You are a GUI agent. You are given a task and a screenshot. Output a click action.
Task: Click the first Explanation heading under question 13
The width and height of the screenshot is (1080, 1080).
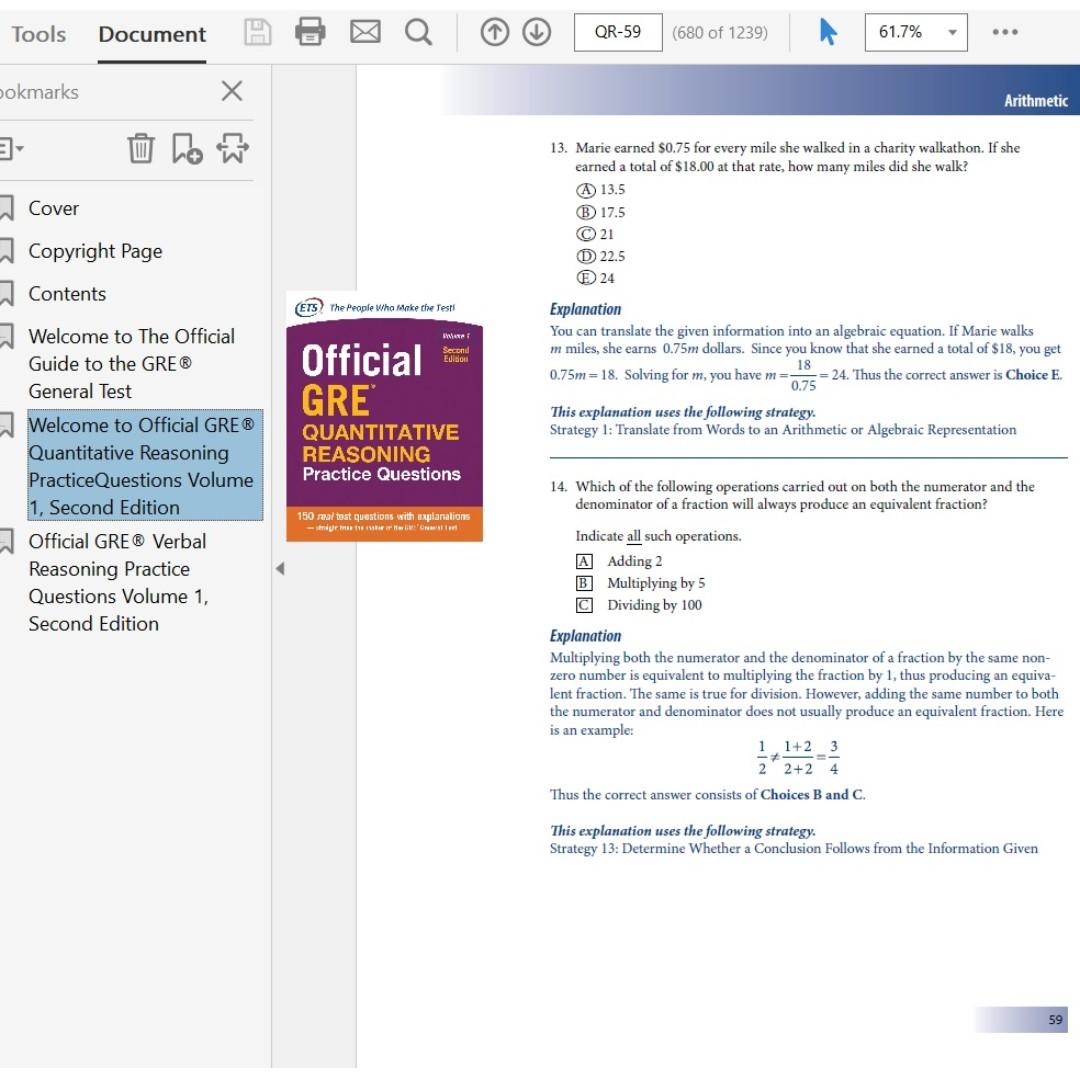pos(585,309)
